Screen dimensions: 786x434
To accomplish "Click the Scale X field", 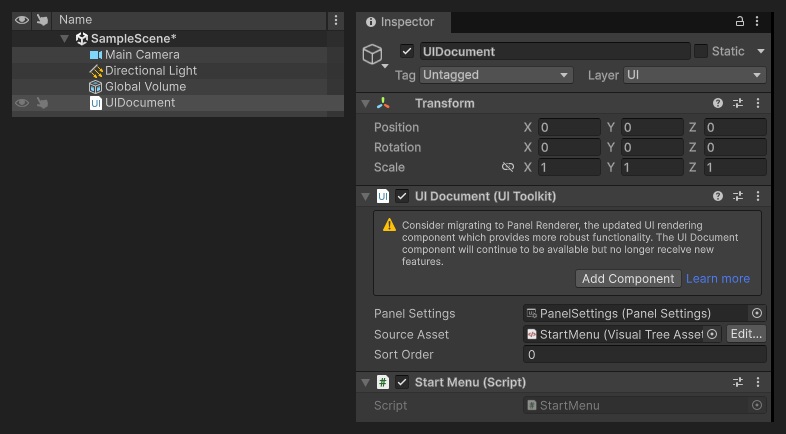I will click(x=569, y=167).
